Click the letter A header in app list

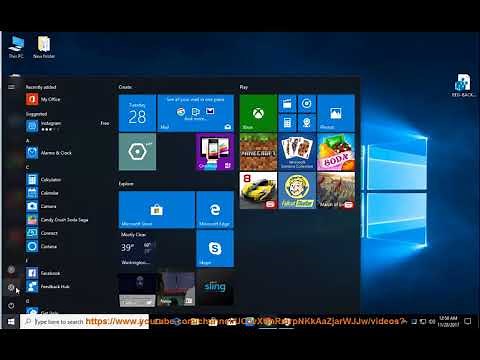(28, 141)
